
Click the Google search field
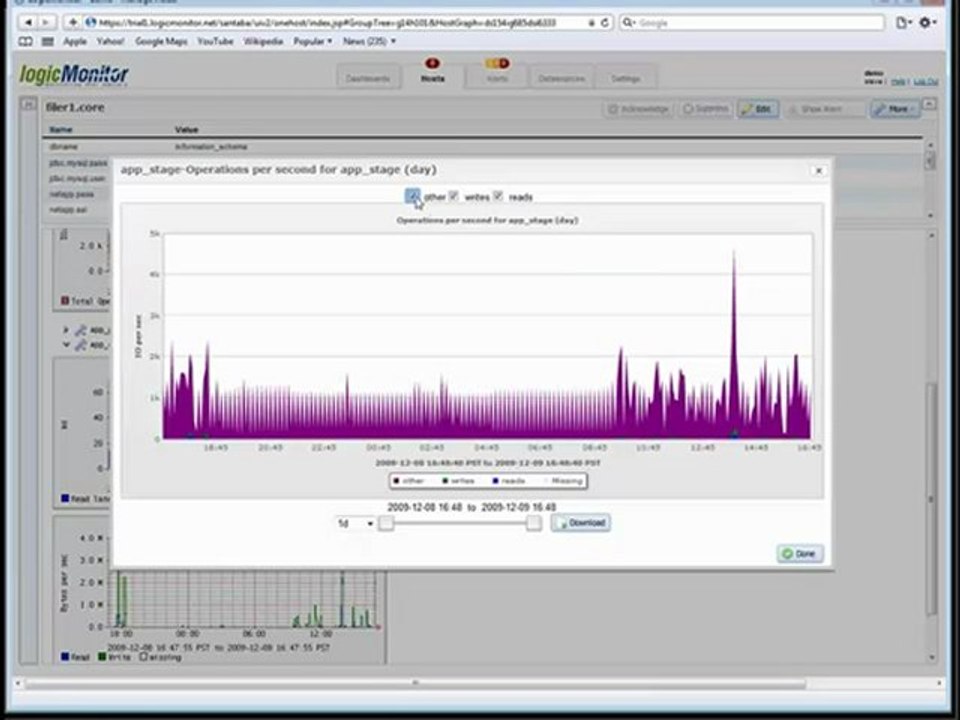[752, 23]
